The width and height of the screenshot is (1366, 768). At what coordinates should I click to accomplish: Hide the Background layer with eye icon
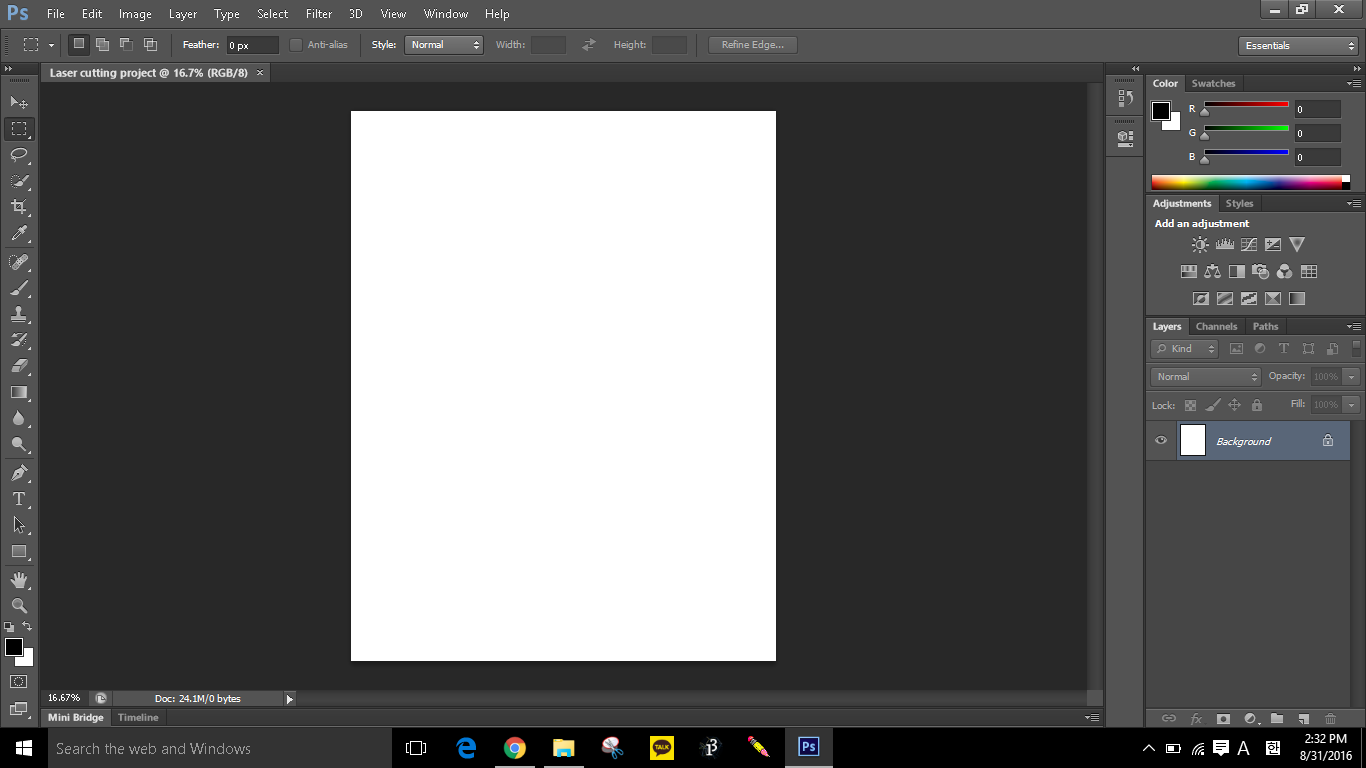(1161, 440)
